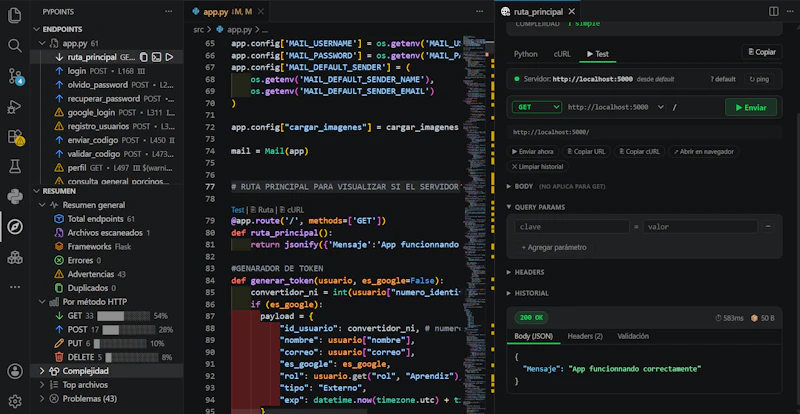The height and width of the screenshot is (414, 800).
Task: Open the localhost:5000 server dropdown
Action: (x=616, y=107)
